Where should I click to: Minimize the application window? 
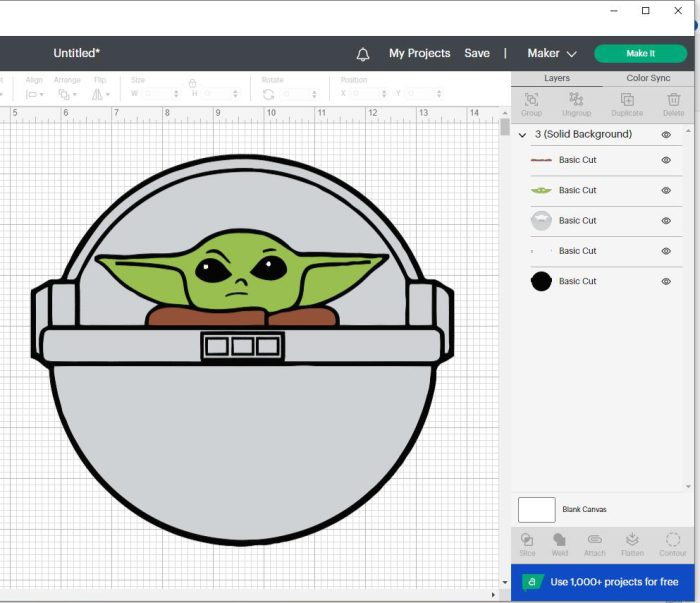pyautogui.click(x=614, y=10)
